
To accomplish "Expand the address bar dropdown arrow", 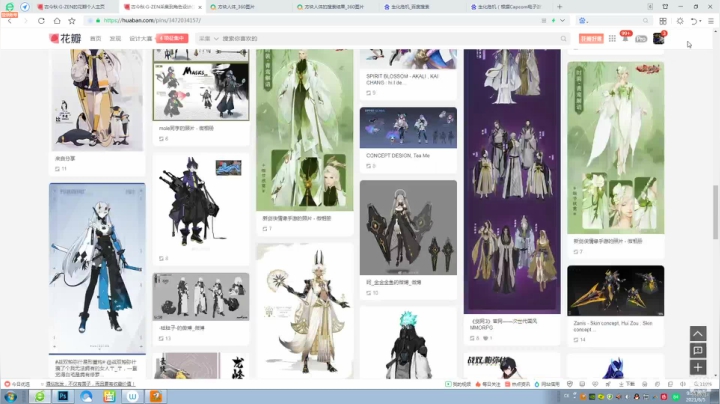I will pyautogui.click(x=562, y=21).
